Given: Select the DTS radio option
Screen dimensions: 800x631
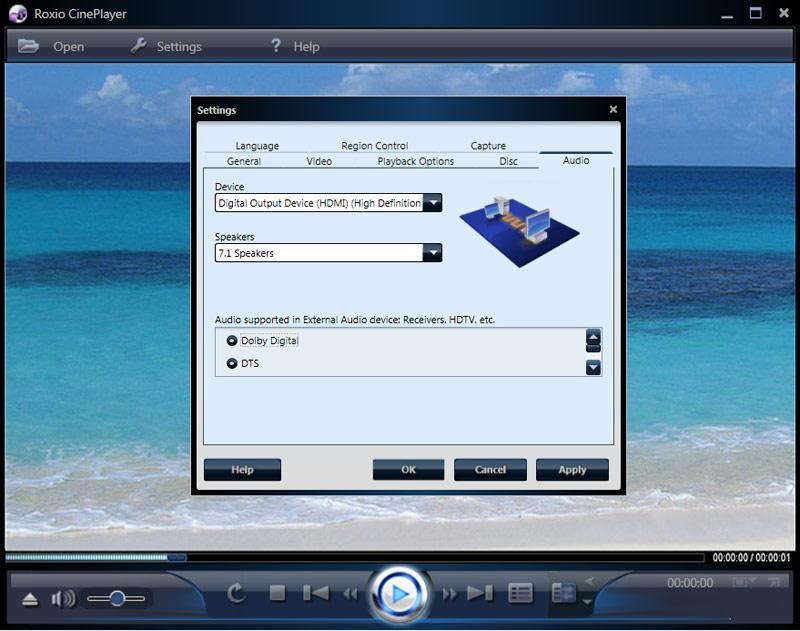Looking at the screenshot, I should tap(232, 363).
